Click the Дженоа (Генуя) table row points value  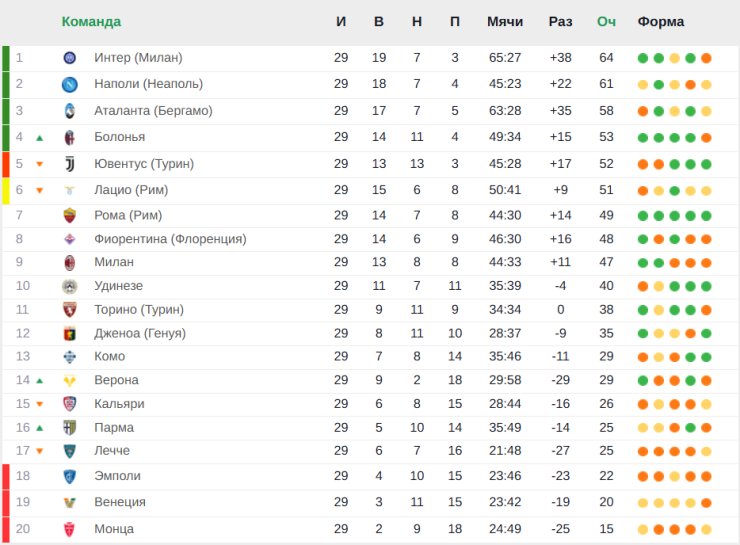pos(606,333)
